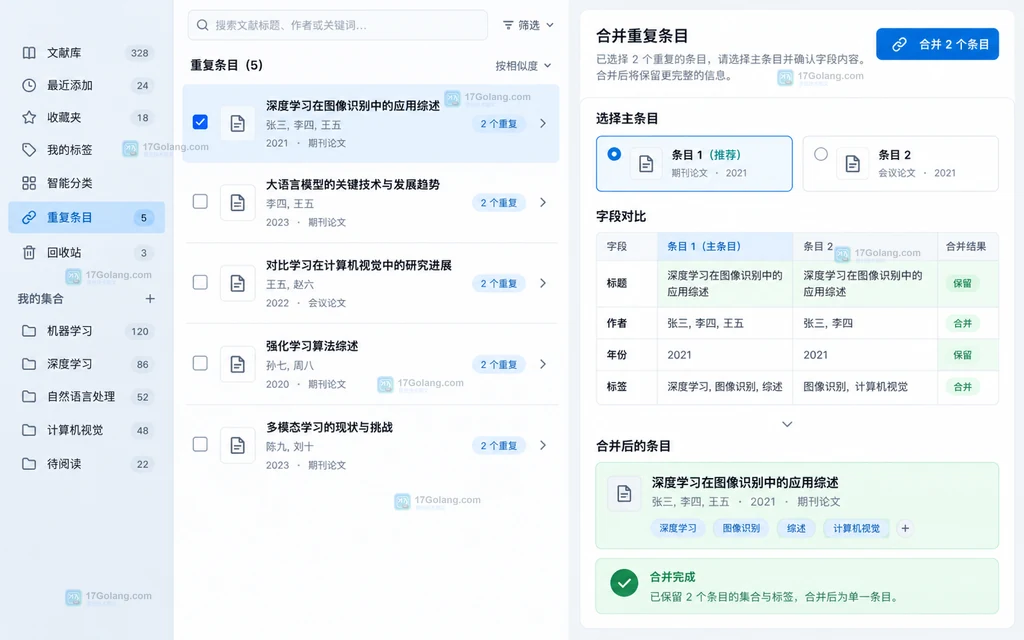Open the 筛选 filter dropdown
Screen dimensions: 1024x640
click(528, 25)
